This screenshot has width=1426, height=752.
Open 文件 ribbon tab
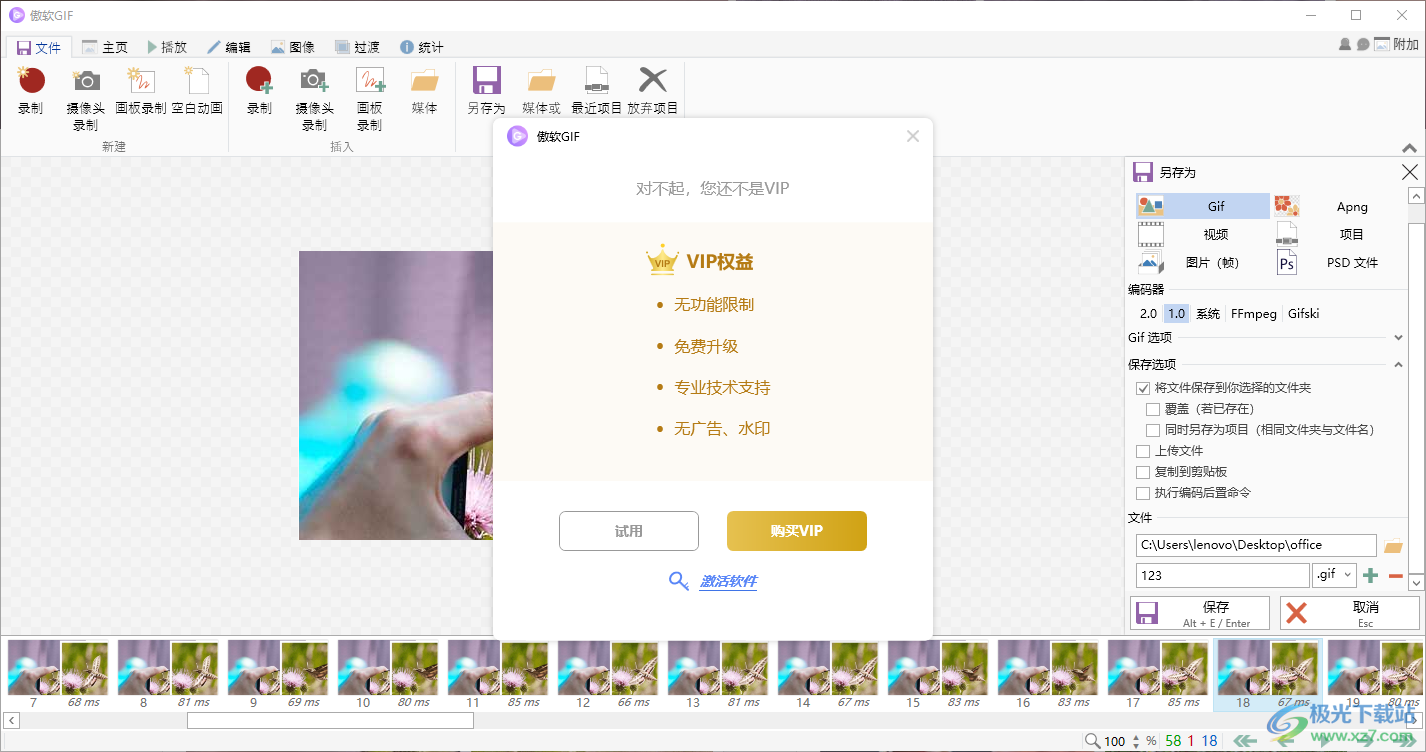point(39,47)
